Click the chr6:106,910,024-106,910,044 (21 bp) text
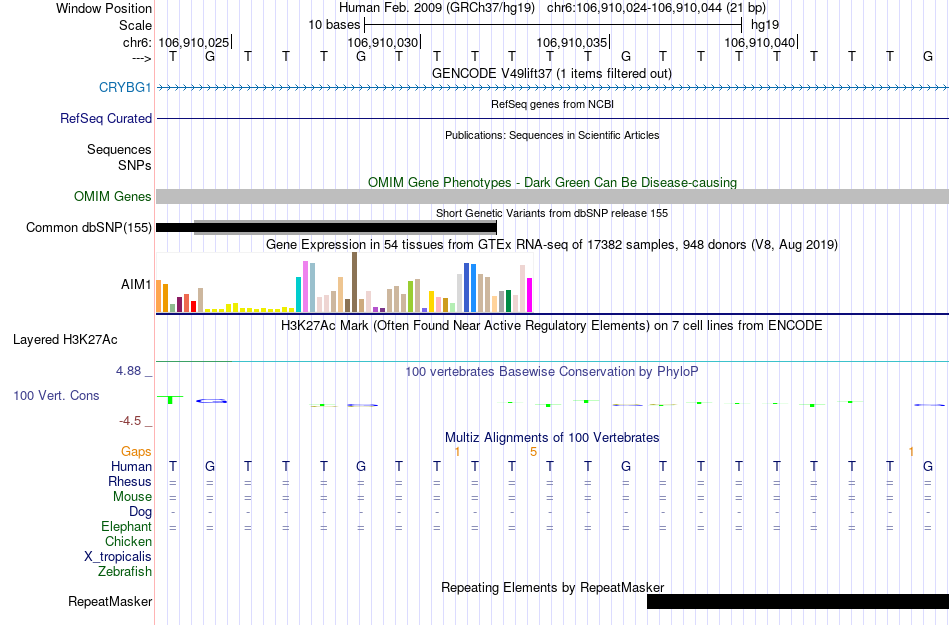Viewport: 950px width, 625px height. (x=656, y=8)
